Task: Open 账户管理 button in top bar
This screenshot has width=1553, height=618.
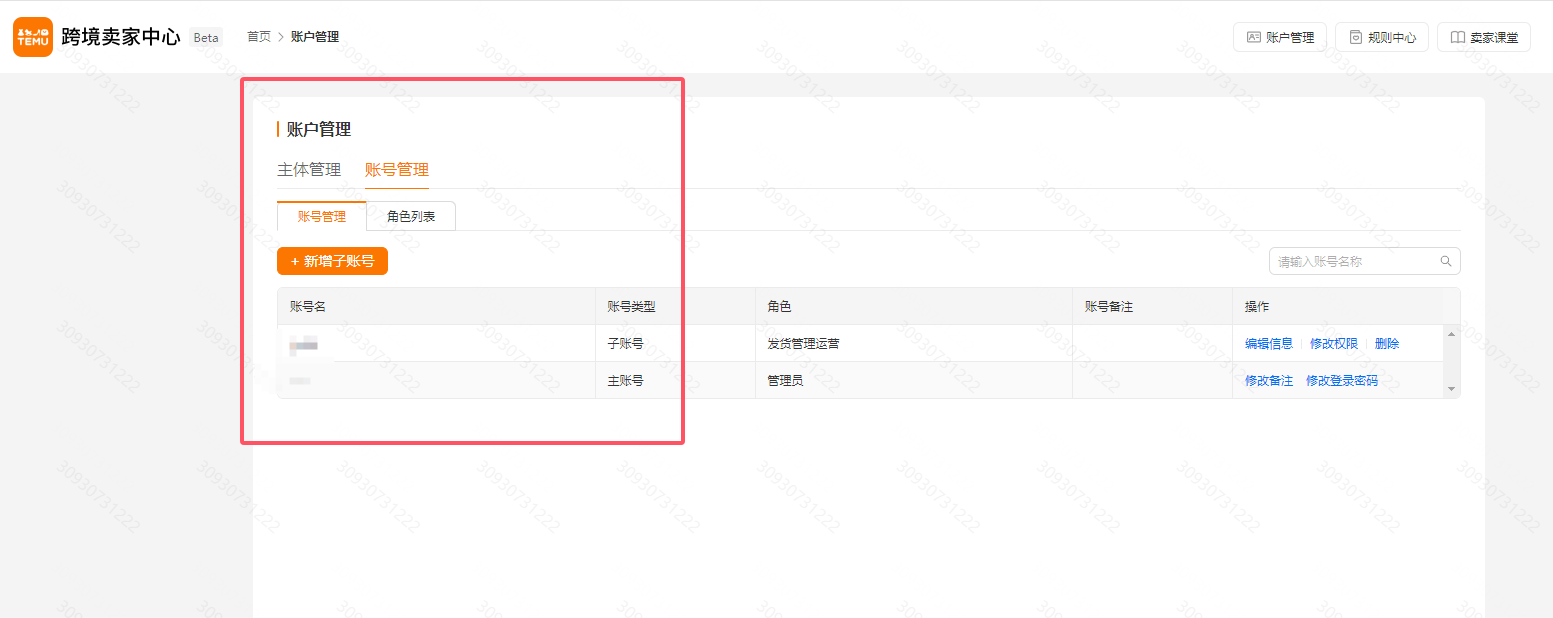Action: [1280, 37]
